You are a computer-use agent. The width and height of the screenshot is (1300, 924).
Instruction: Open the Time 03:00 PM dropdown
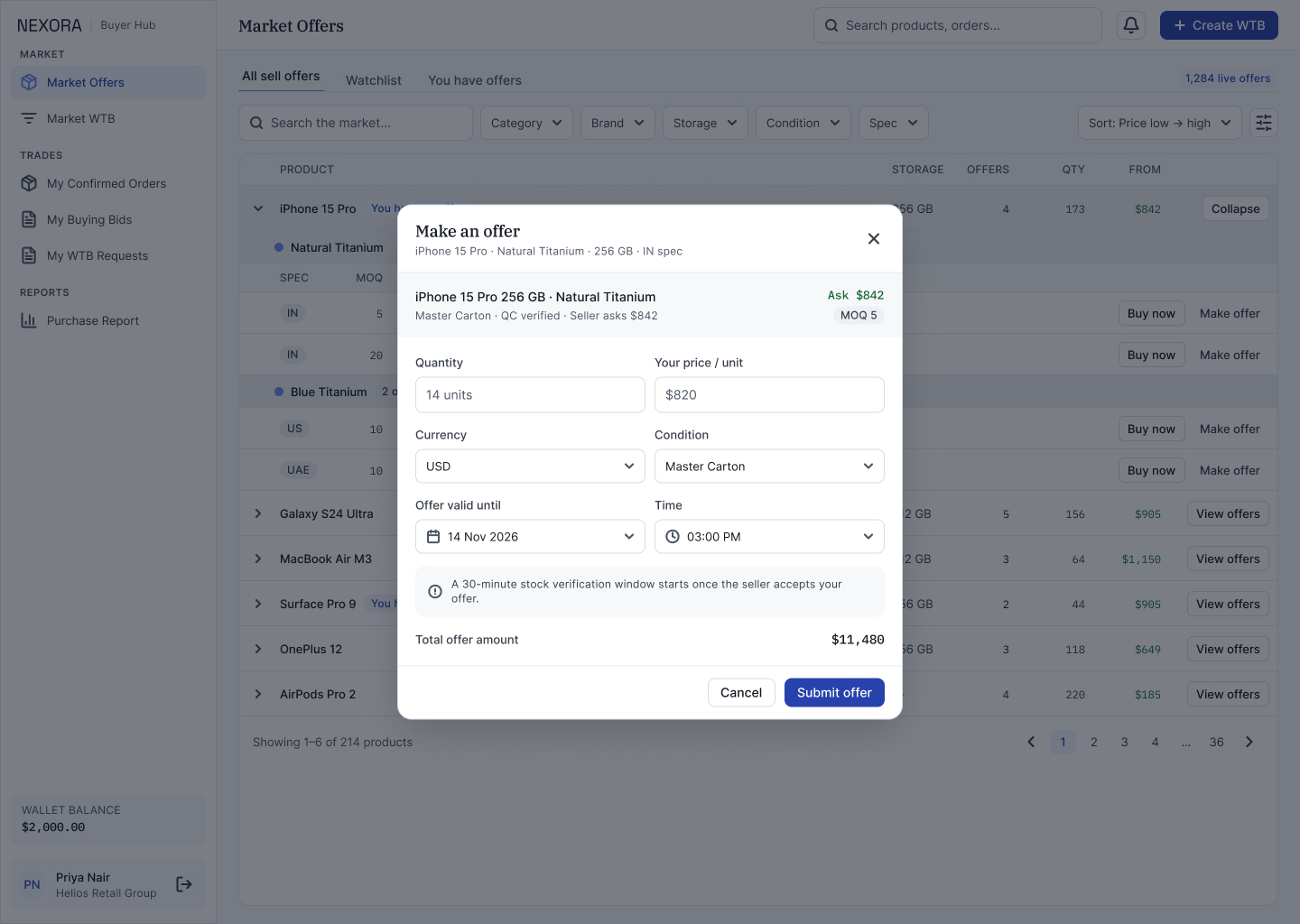click(x=769, y=537)
